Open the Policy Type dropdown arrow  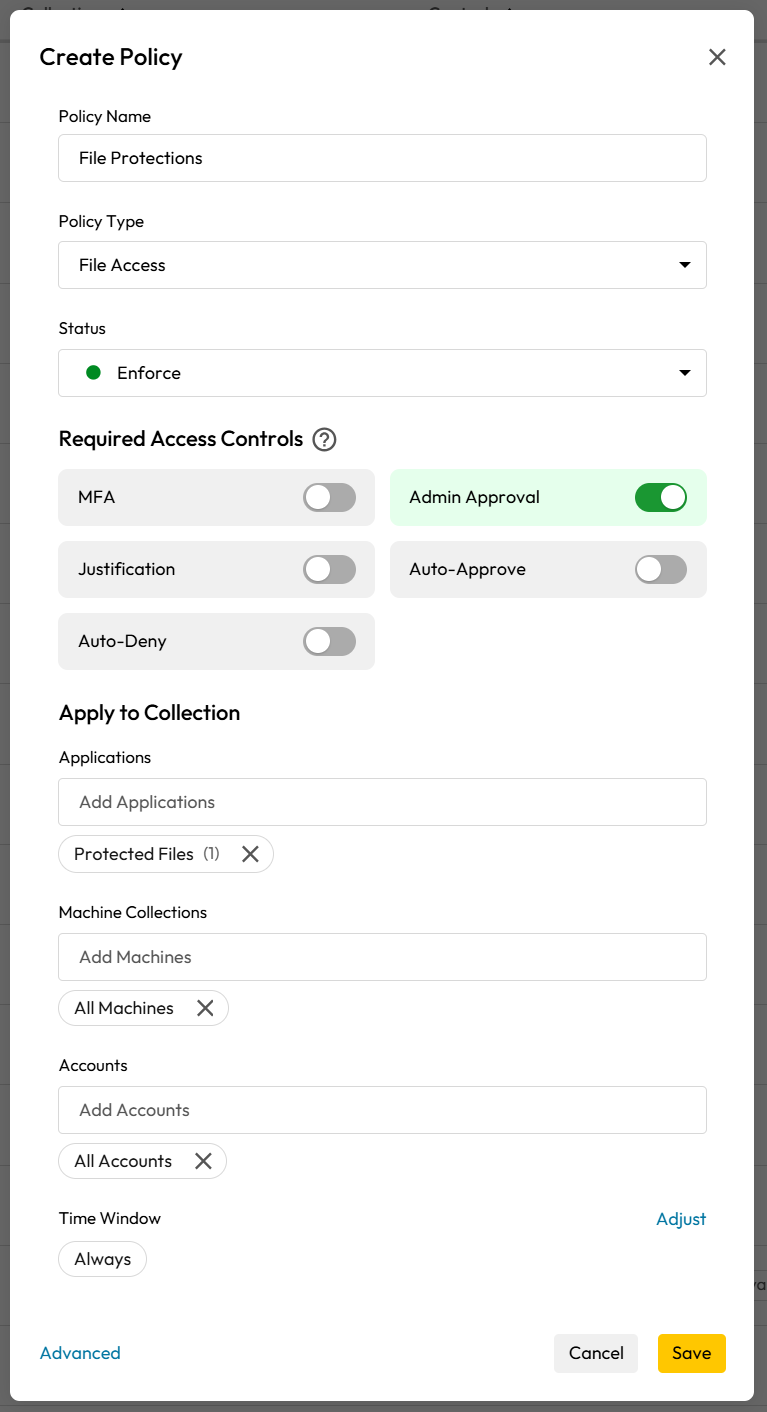tap(685, 265)
